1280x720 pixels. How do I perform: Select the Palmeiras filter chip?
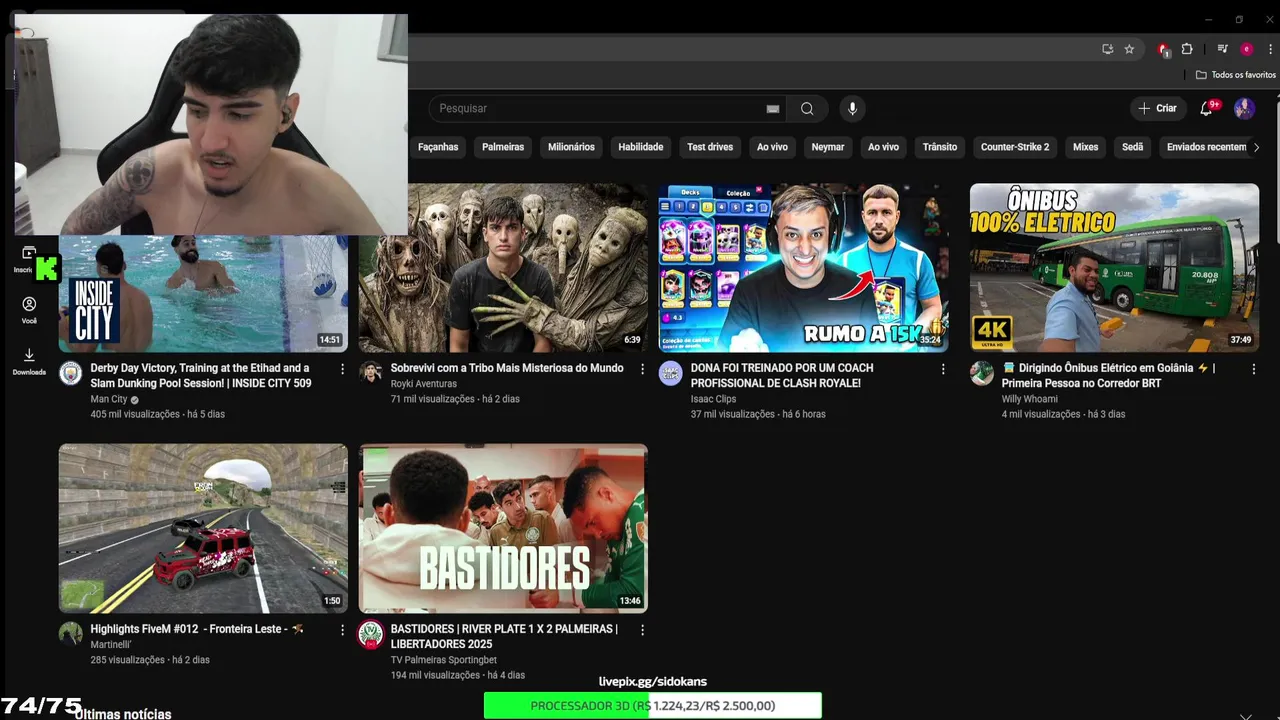(x=503, y=147)
